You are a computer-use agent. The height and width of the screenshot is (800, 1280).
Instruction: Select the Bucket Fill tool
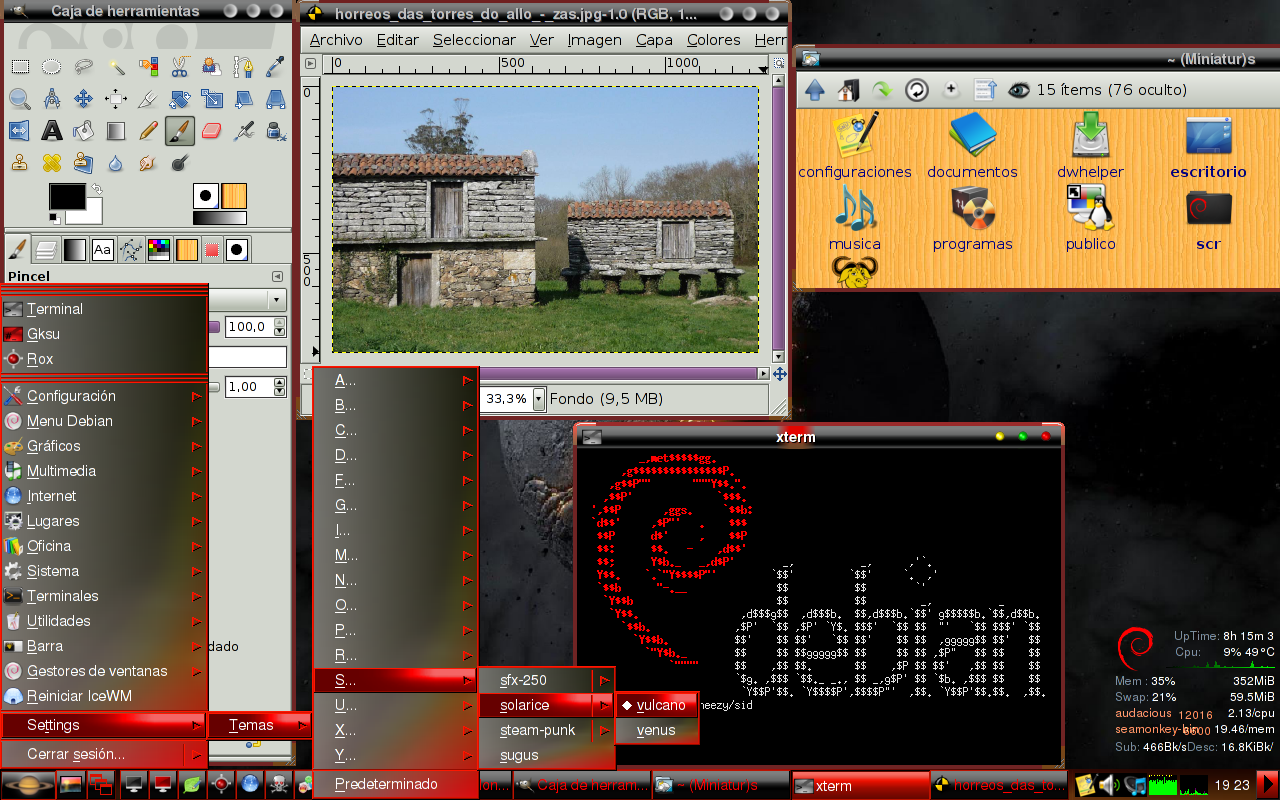tap(84, 131)
